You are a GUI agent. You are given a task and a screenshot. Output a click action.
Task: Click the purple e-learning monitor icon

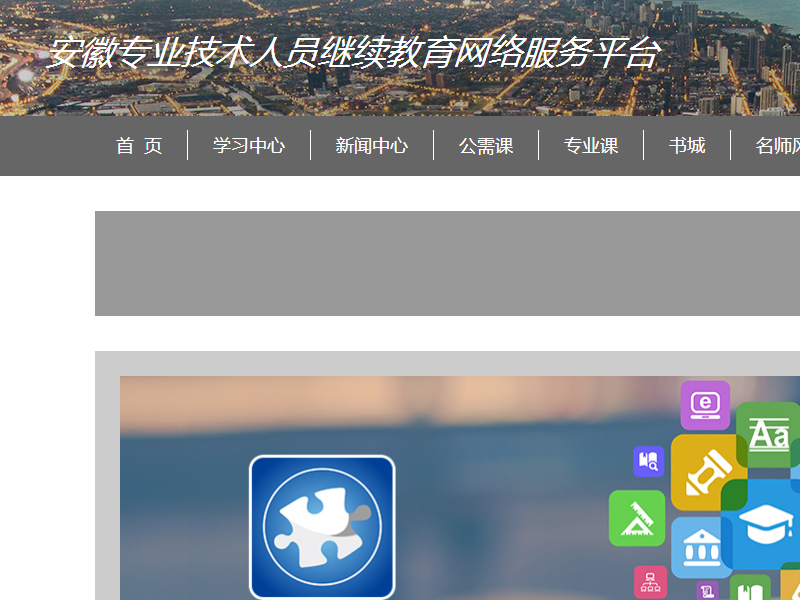click(705, 405)
